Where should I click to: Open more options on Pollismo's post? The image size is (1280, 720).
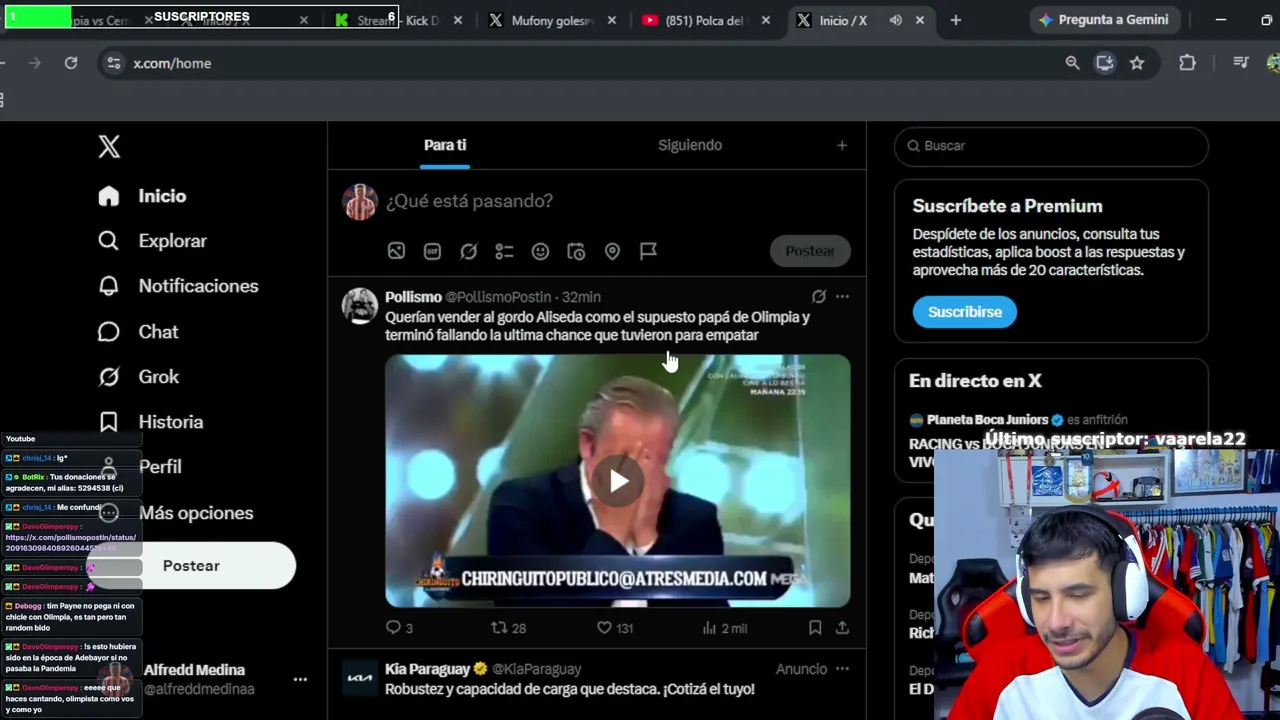click(842, 297)
